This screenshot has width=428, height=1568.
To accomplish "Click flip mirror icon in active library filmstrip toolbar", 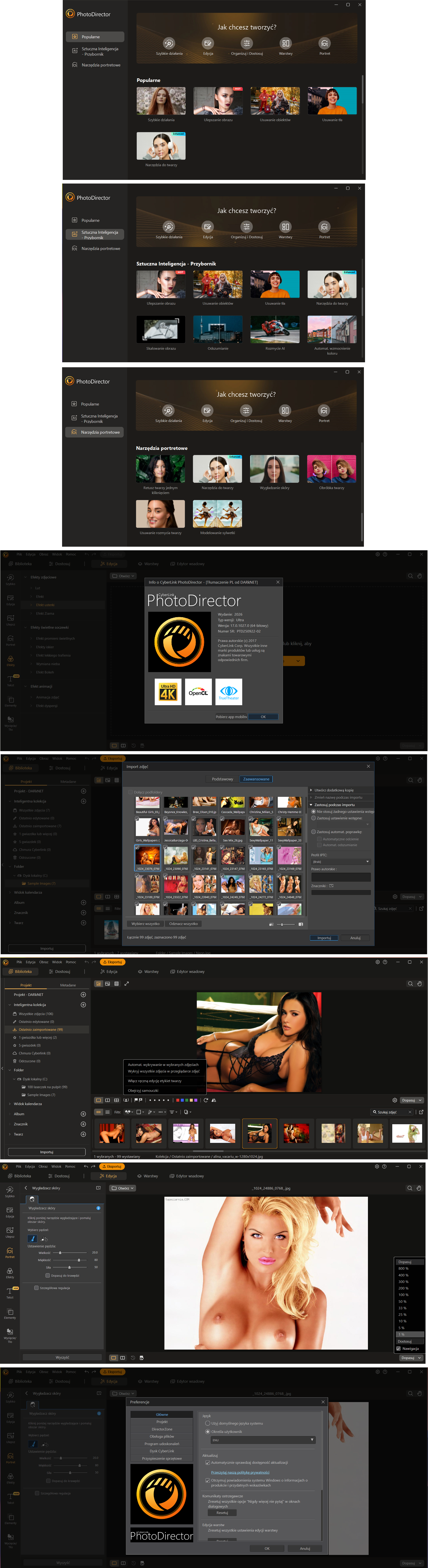I will 214,1100.
